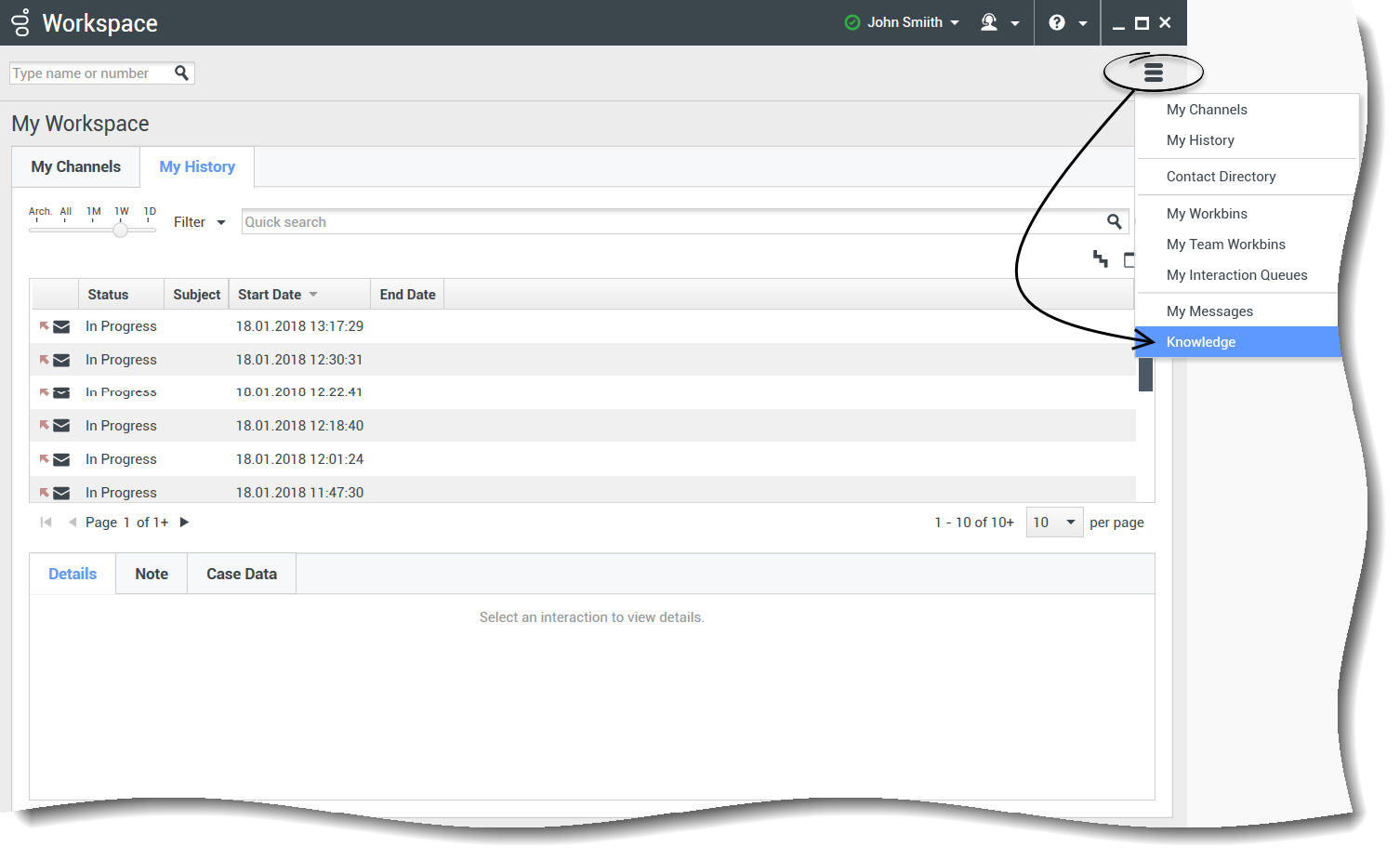Set time slider to 1M
The height and width of the screenshot is (860, 1400).
pyautogui.click(x=94, y=212)
